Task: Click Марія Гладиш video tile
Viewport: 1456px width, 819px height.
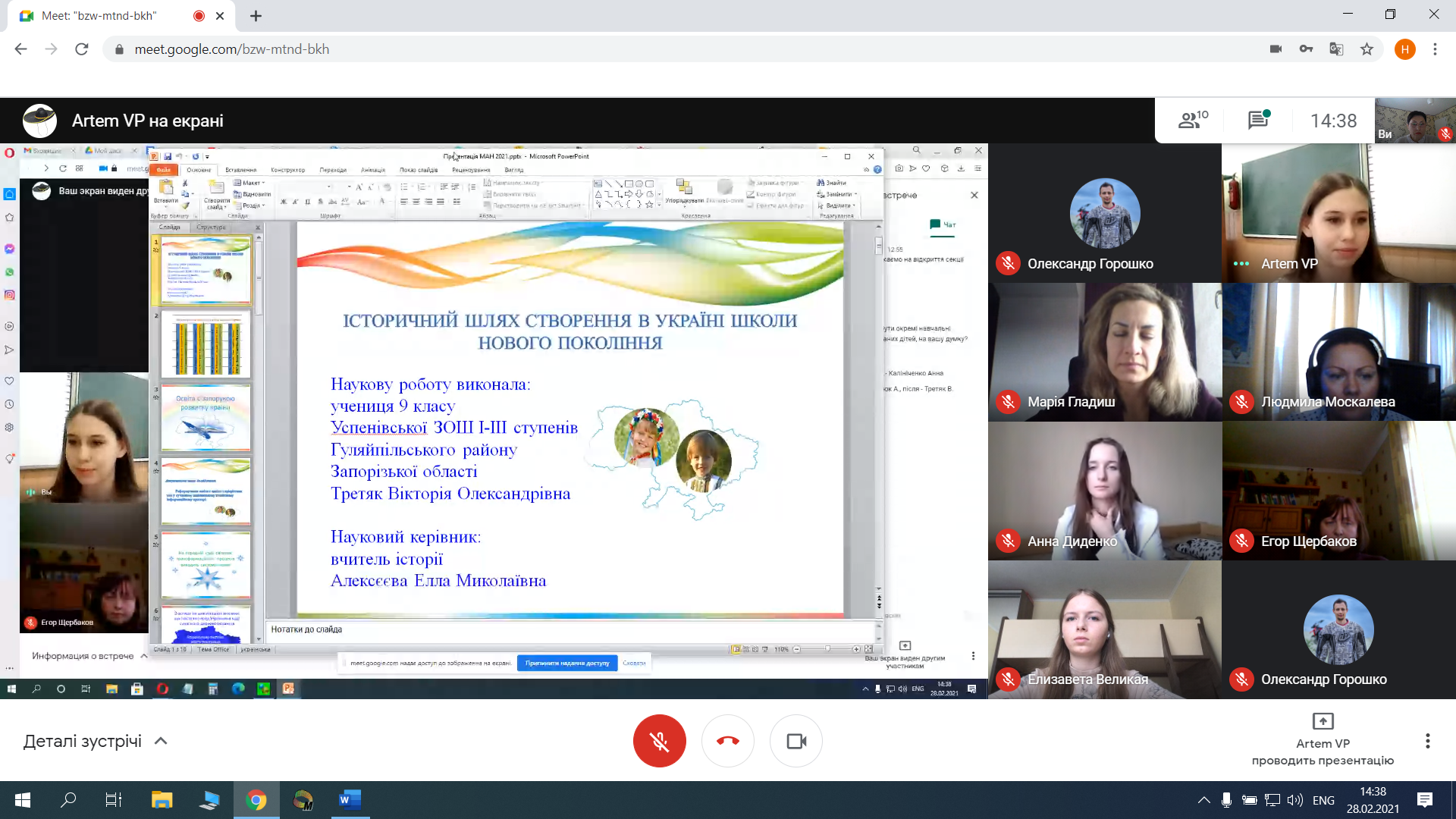Action: tap(1104, 352)
